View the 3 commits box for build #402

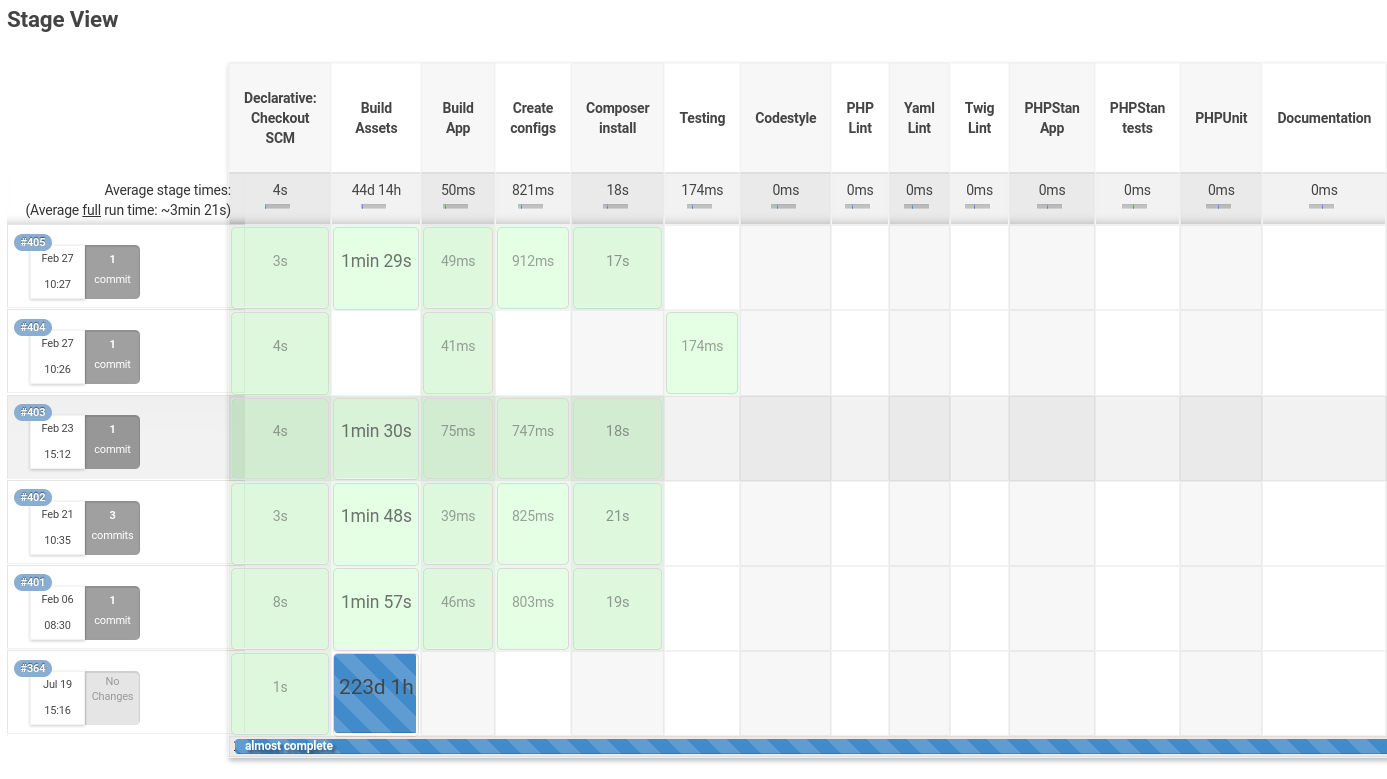point(112,527)
